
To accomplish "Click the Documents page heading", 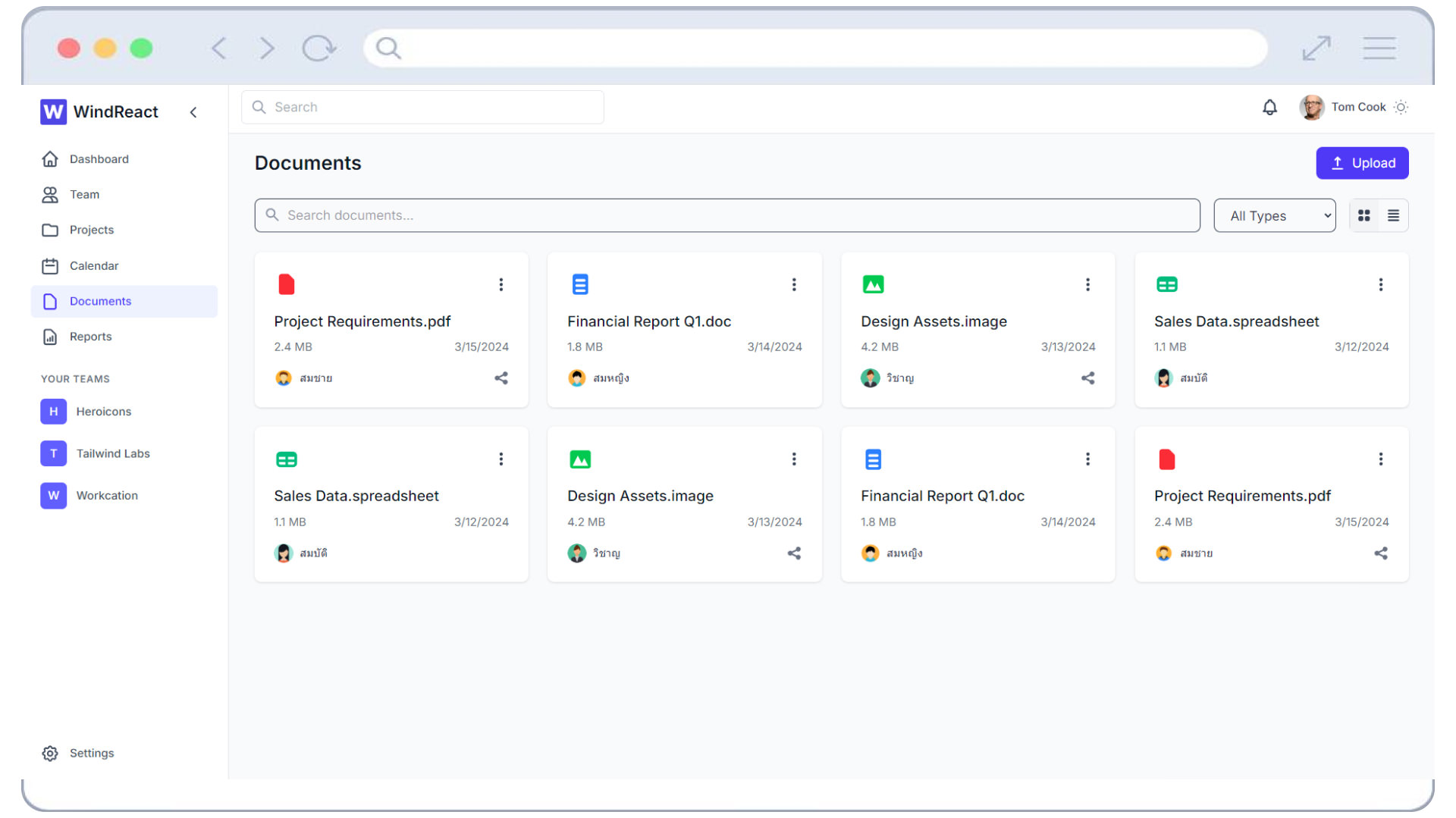I will pos(308,163).
